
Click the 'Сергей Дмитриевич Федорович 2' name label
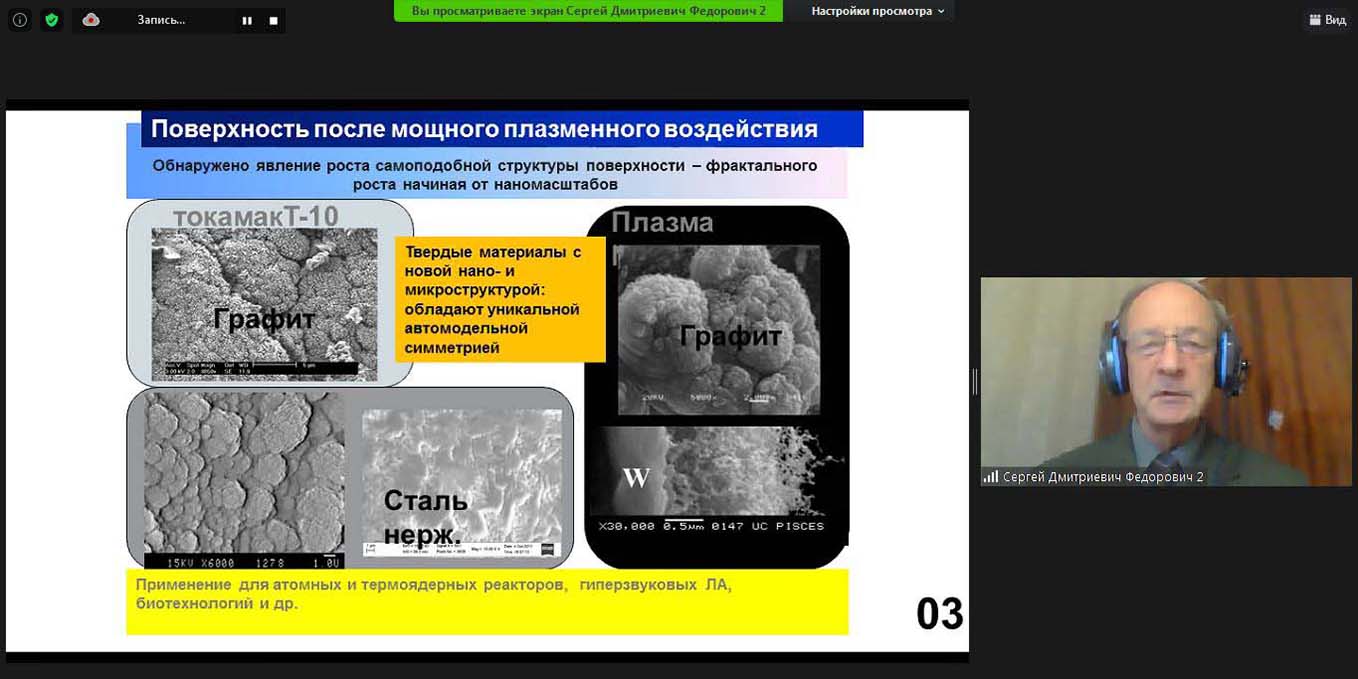[1103, 478]
